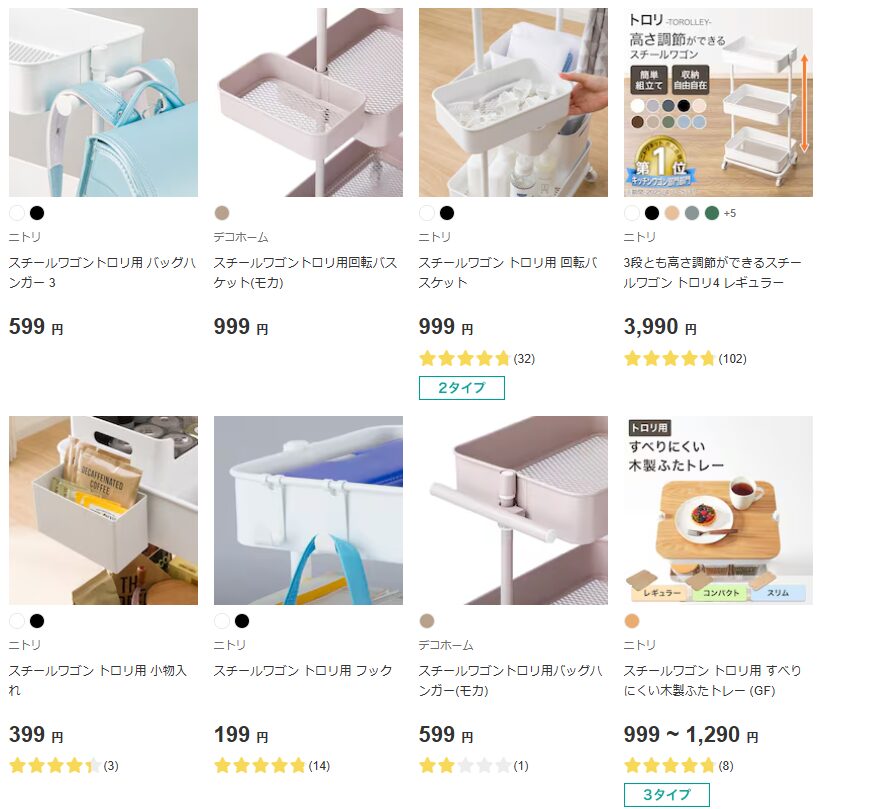Click デコホーム brand above 回転バスケット(モカ)
The width and height of the screenshot is (881, 809).
click(x=241, y=237)
